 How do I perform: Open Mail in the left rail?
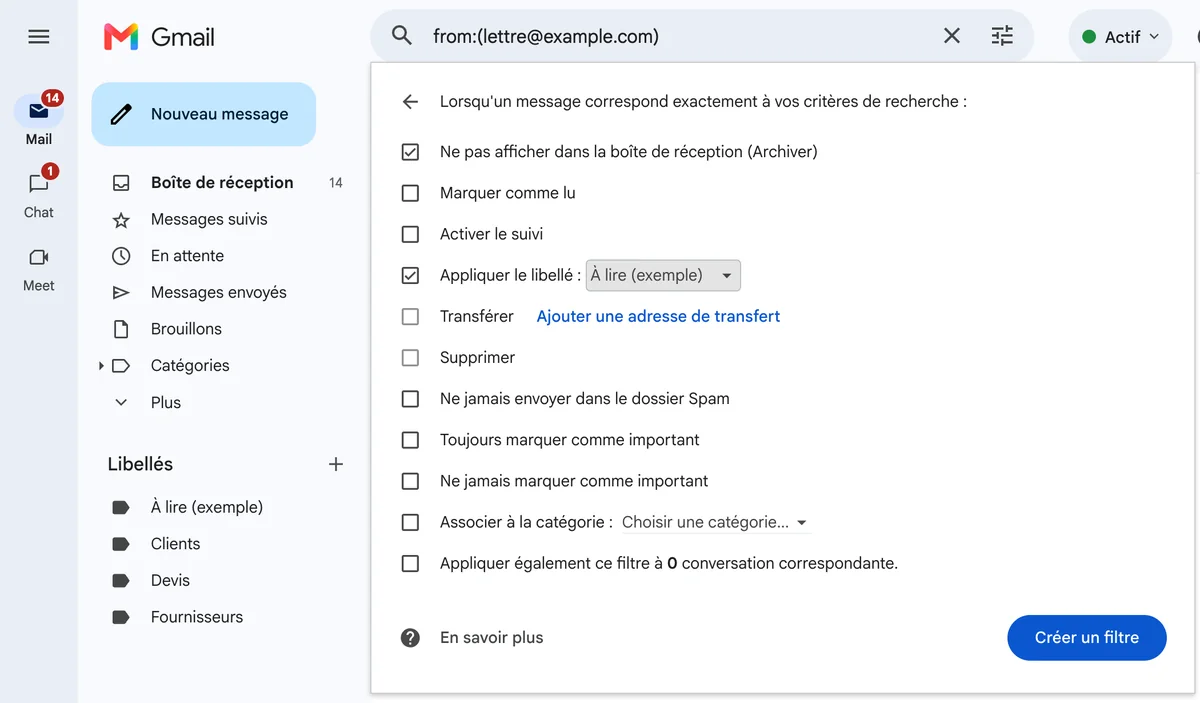click(x=39, y=120)
